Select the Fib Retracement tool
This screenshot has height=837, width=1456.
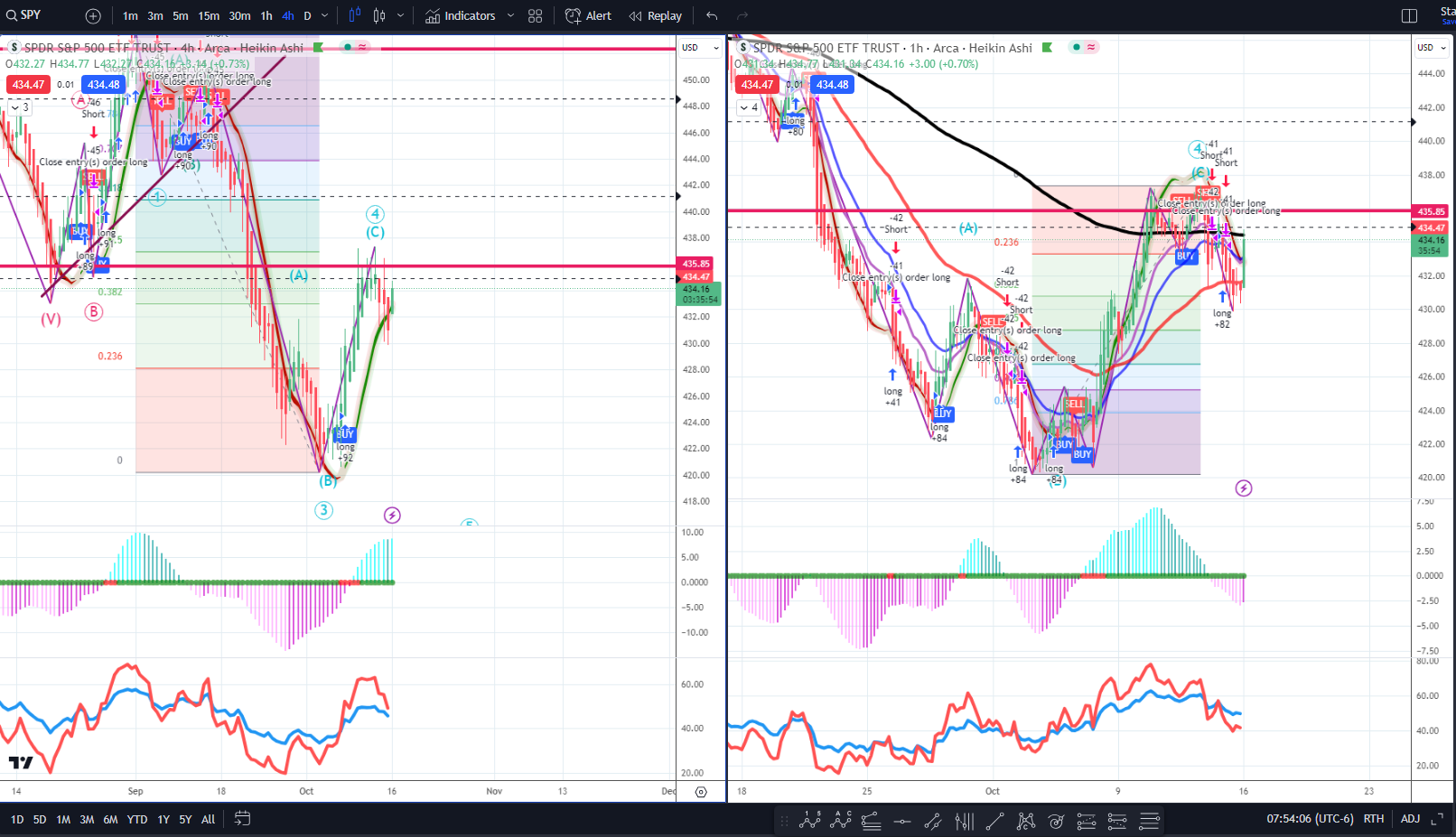[872, 821]
